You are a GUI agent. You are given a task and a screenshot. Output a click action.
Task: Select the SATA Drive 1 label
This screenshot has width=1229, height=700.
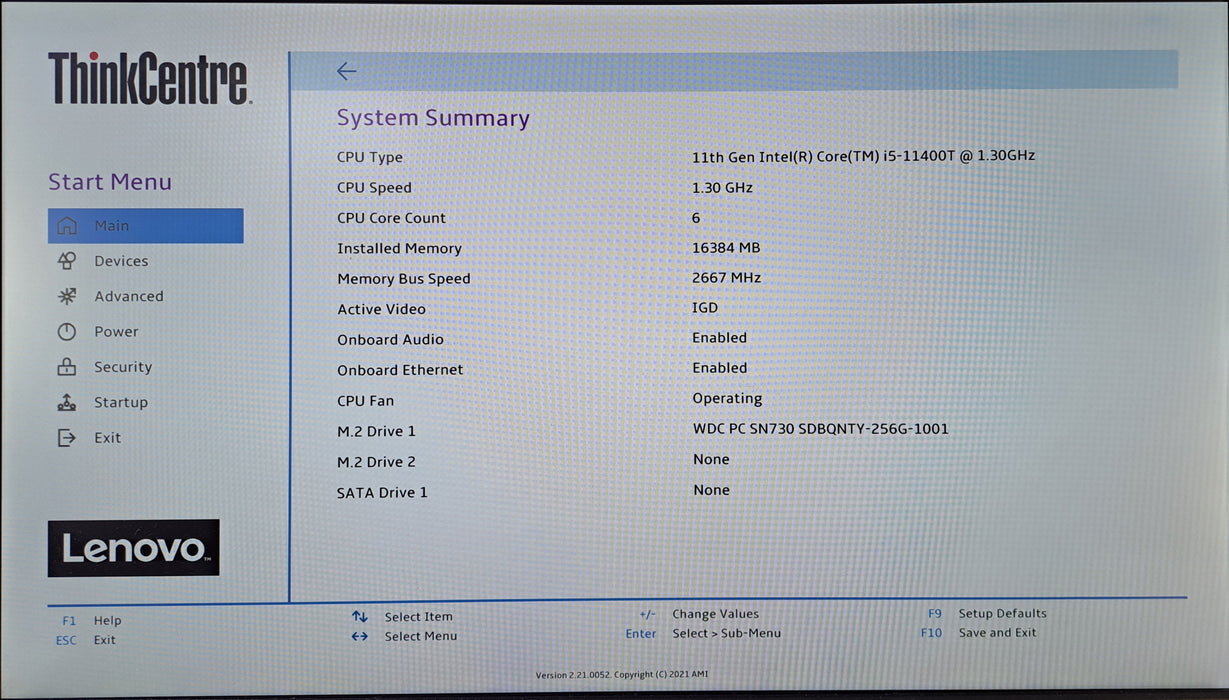[x=382, y=493]
